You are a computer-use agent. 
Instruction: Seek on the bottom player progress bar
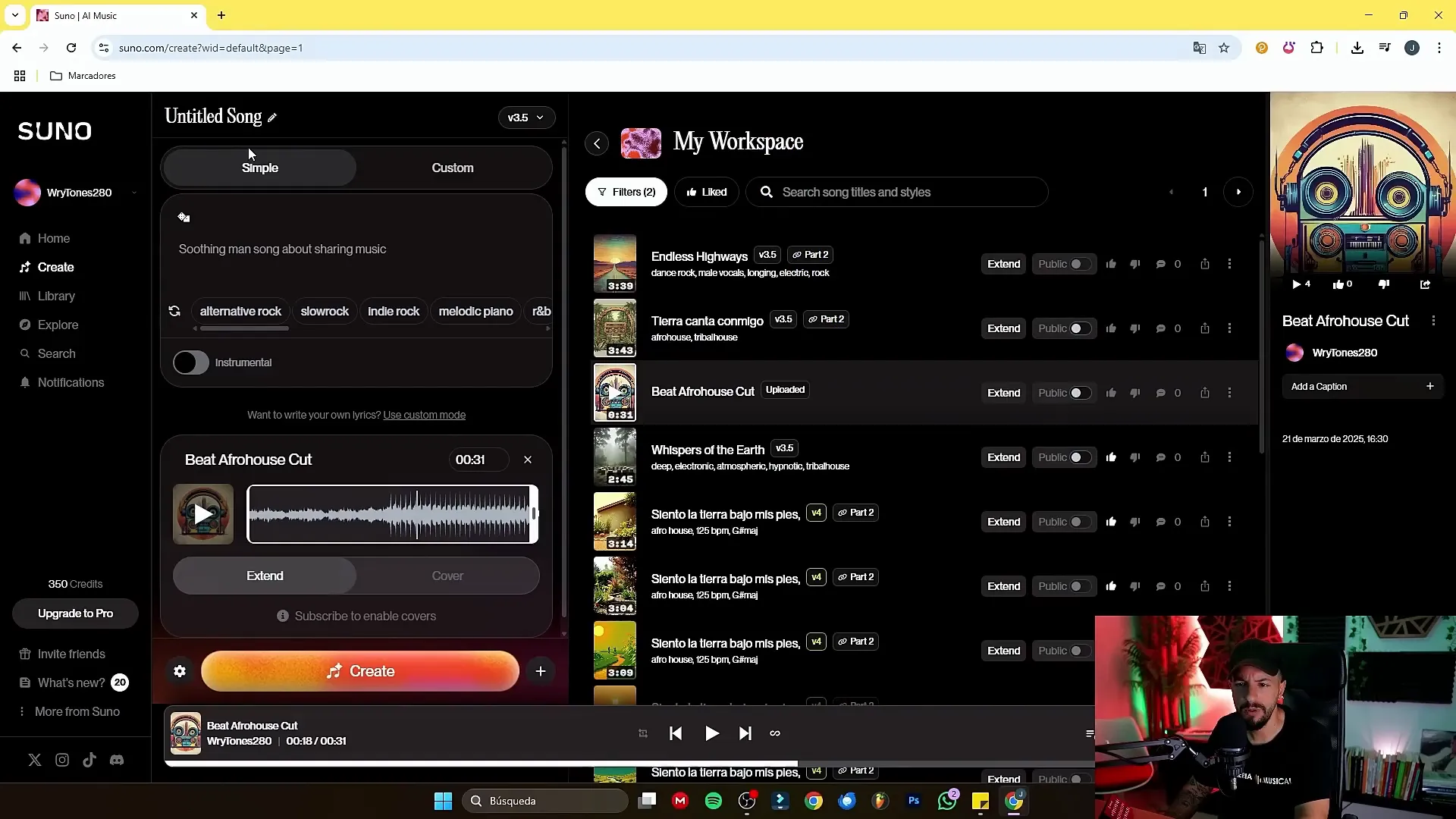click(629, 764)
